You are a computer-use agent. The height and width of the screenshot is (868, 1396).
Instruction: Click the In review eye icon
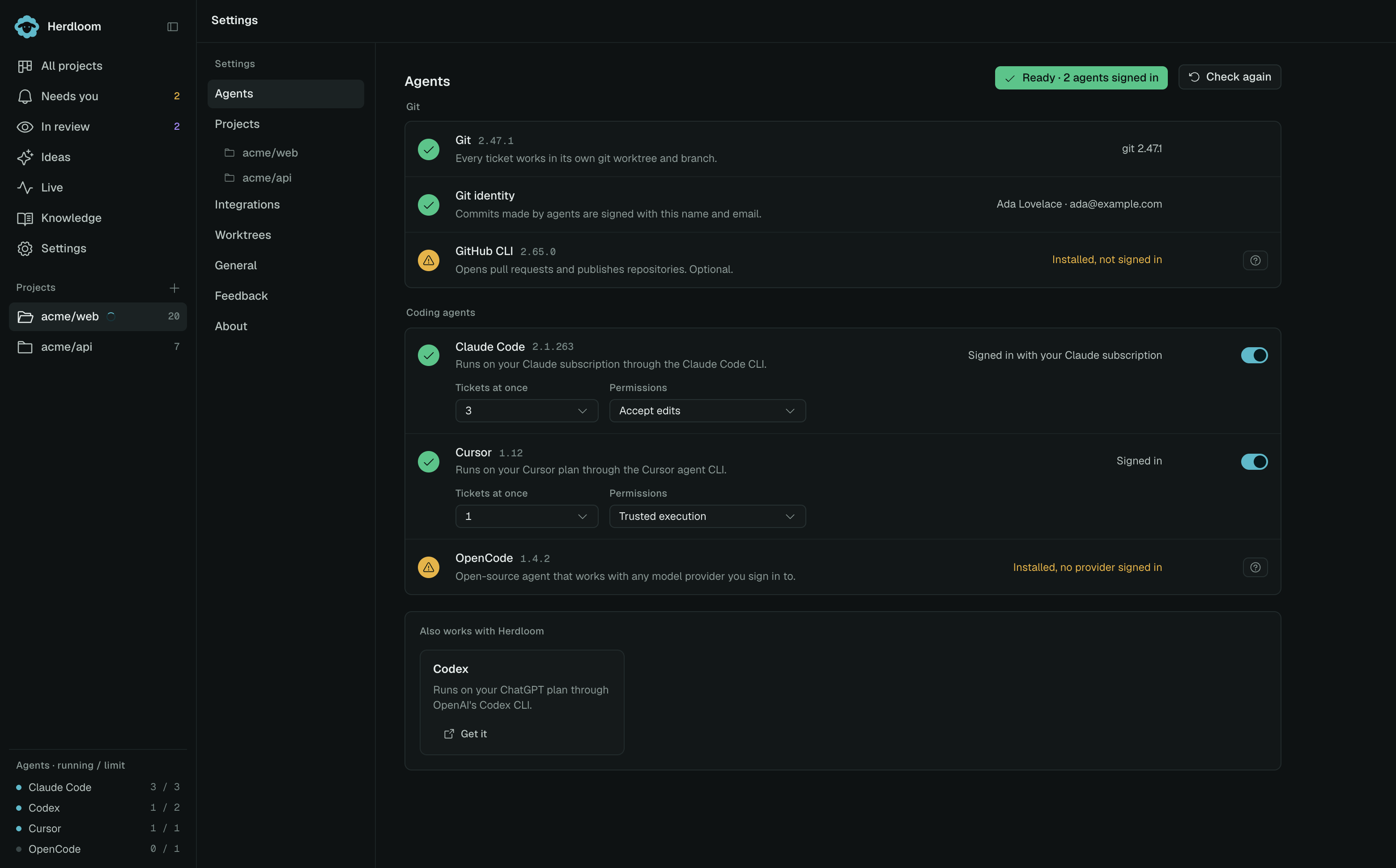point(25,128)
